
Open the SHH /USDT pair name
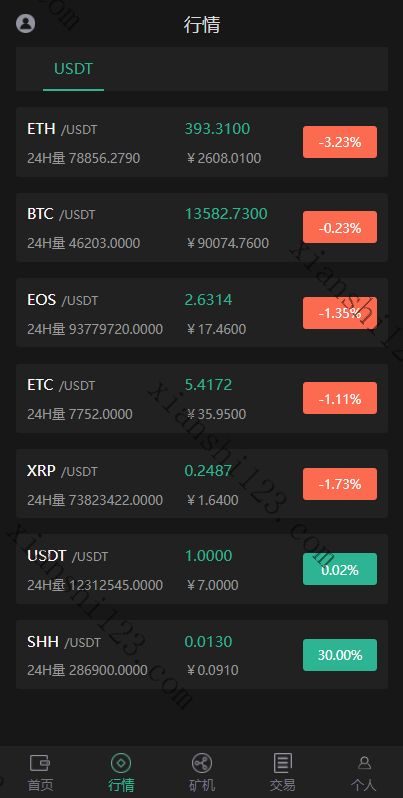coord(64,642)
